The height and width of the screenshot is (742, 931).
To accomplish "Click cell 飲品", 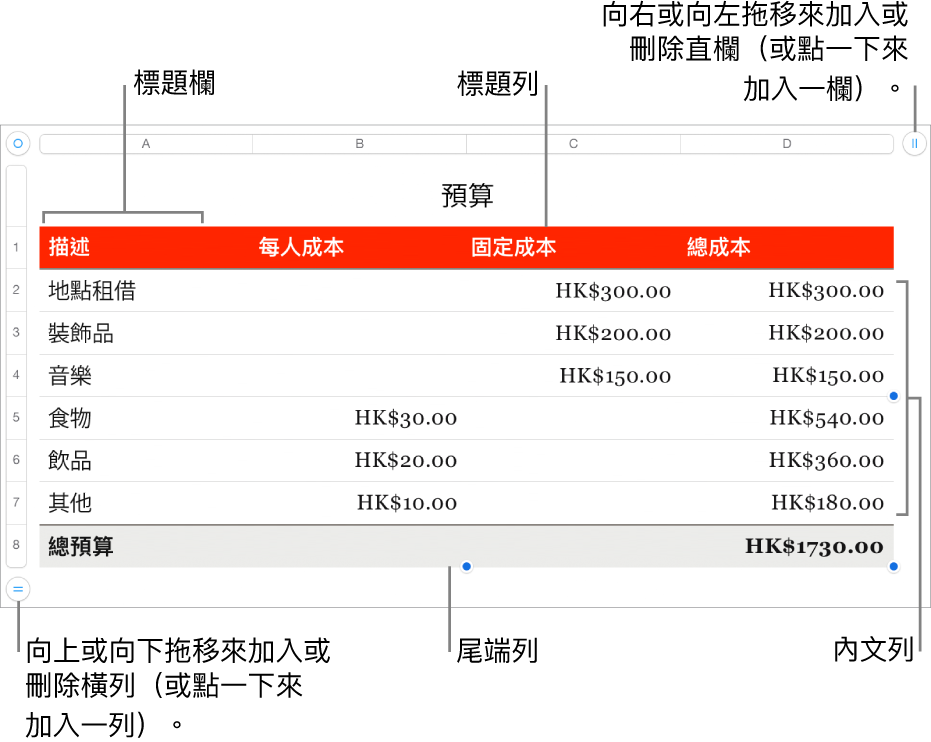I will [x=146, y=461].
